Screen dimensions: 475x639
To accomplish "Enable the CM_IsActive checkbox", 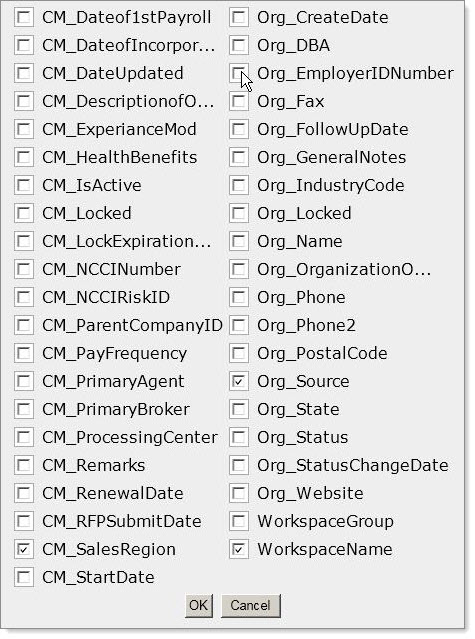I will [24, 185].
